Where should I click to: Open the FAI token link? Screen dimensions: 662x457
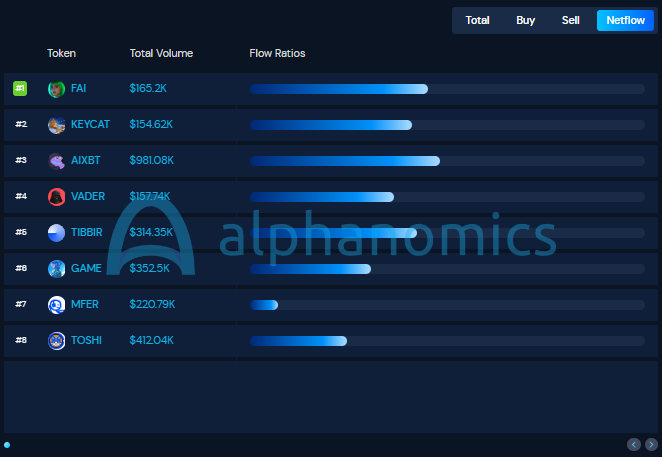click(79, 88)
